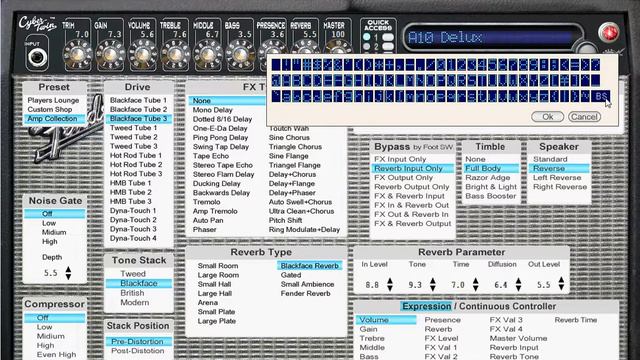640x360 pixels.
Task: Select Quick Access button 2
Action: (387, 47)
